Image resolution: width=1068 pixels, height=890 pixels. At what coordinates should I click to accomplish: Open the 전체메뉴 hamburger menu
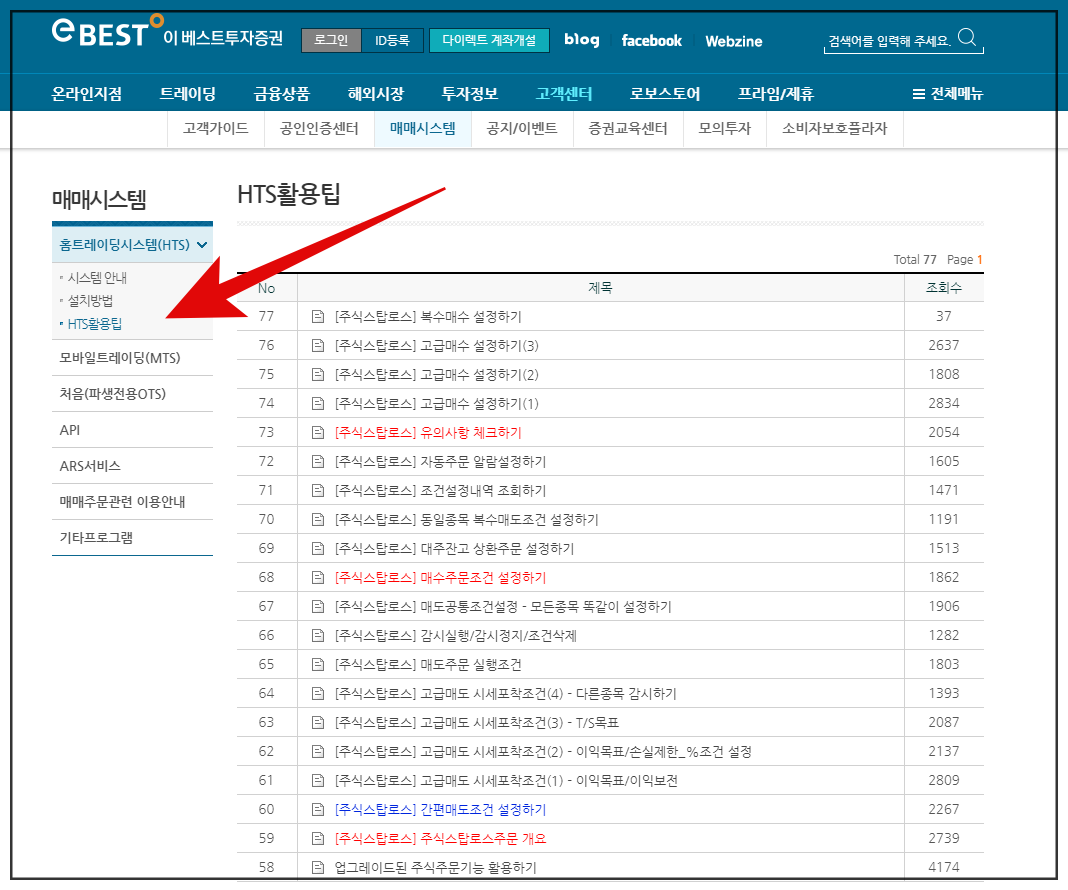pos(947,94)
